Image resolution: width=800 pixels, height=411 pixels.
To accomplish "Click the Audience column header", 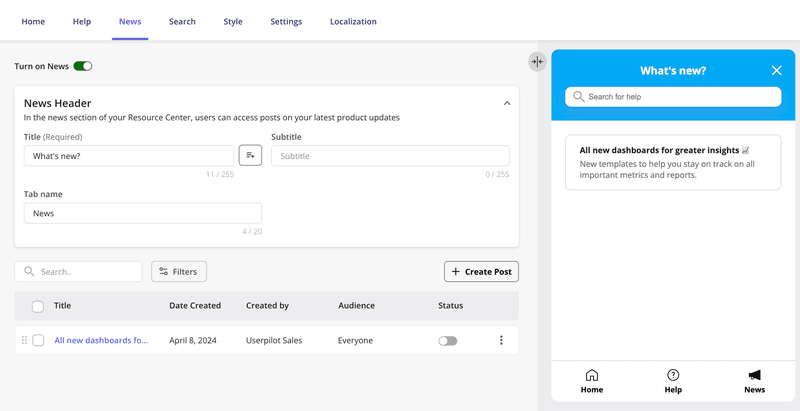I will point(356,305).
